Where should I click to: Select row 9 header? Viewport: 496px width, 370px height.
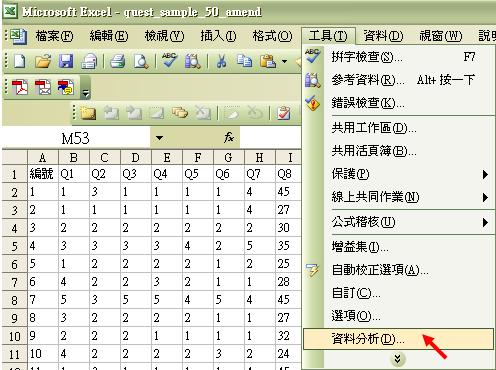pyautogui.click(x=14, y=318)
